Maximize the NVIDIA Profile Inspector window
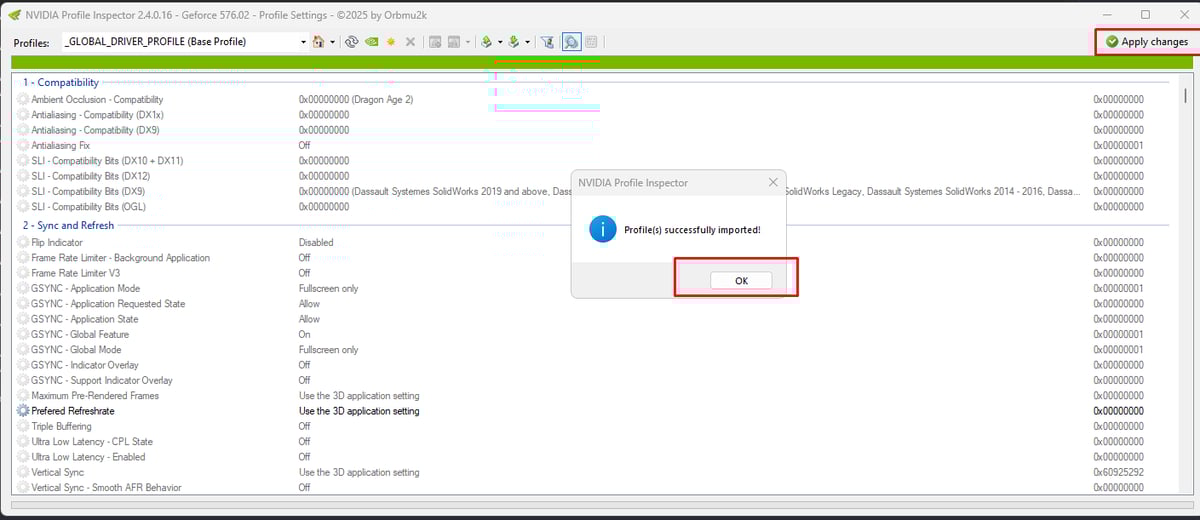The height and width of the screenshot is (520, 1200). pos(1145,14)
